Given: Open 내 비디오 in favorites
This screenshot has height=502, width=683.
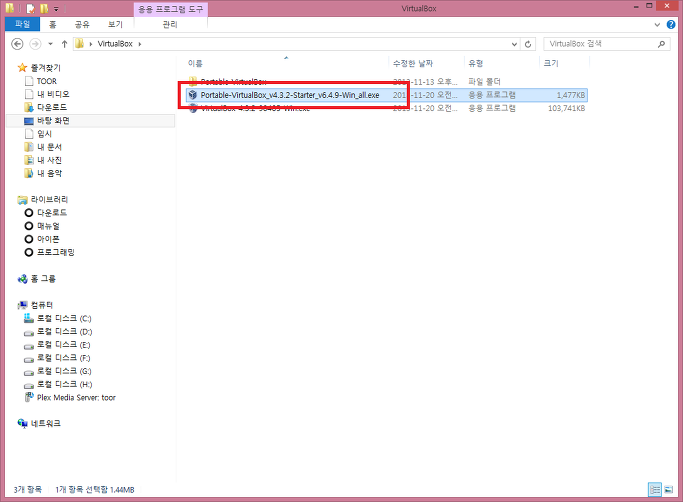Looking at the screenshot, I should click(53, 95).
